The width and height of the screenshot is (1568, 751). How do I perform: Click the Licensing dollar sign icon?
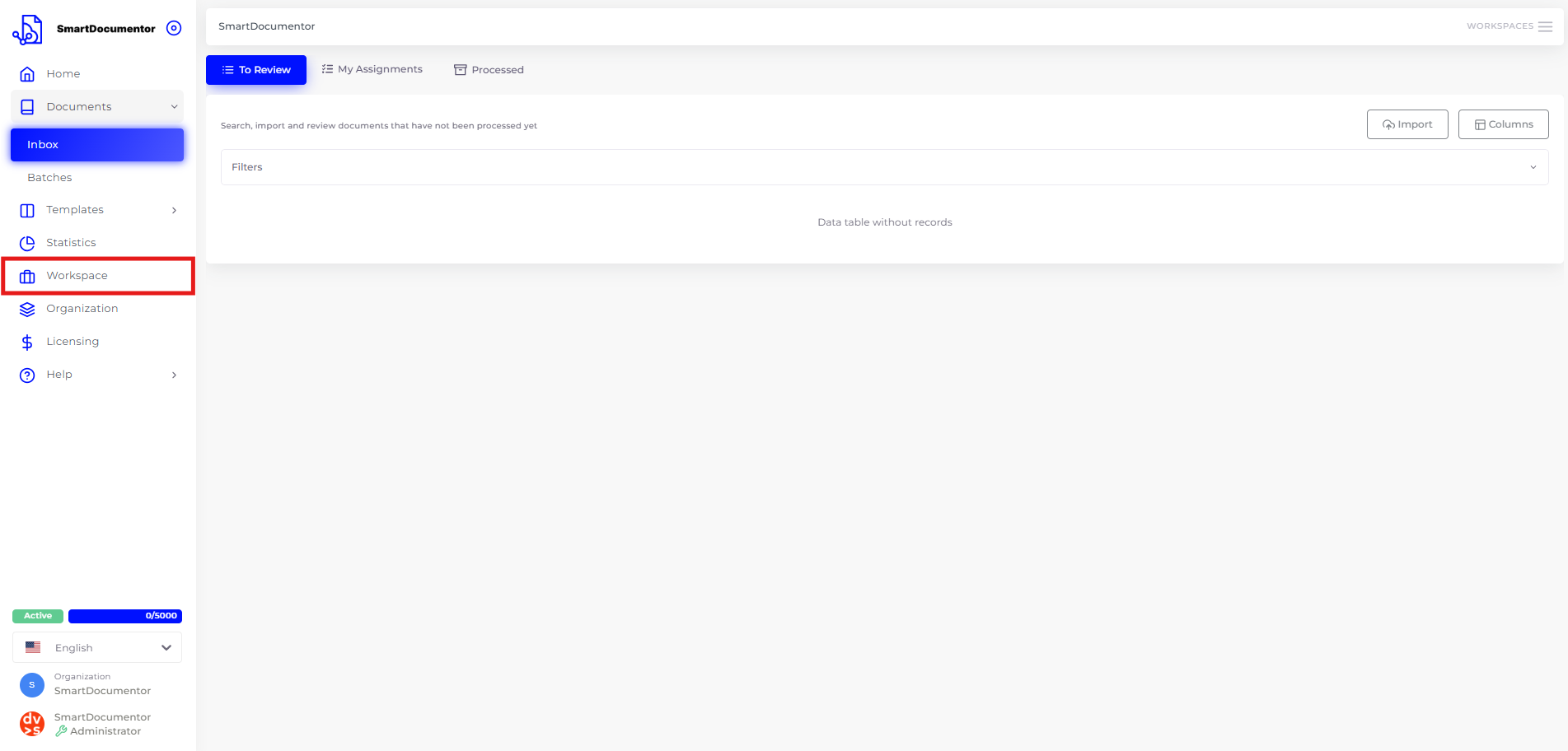(27, 342)
